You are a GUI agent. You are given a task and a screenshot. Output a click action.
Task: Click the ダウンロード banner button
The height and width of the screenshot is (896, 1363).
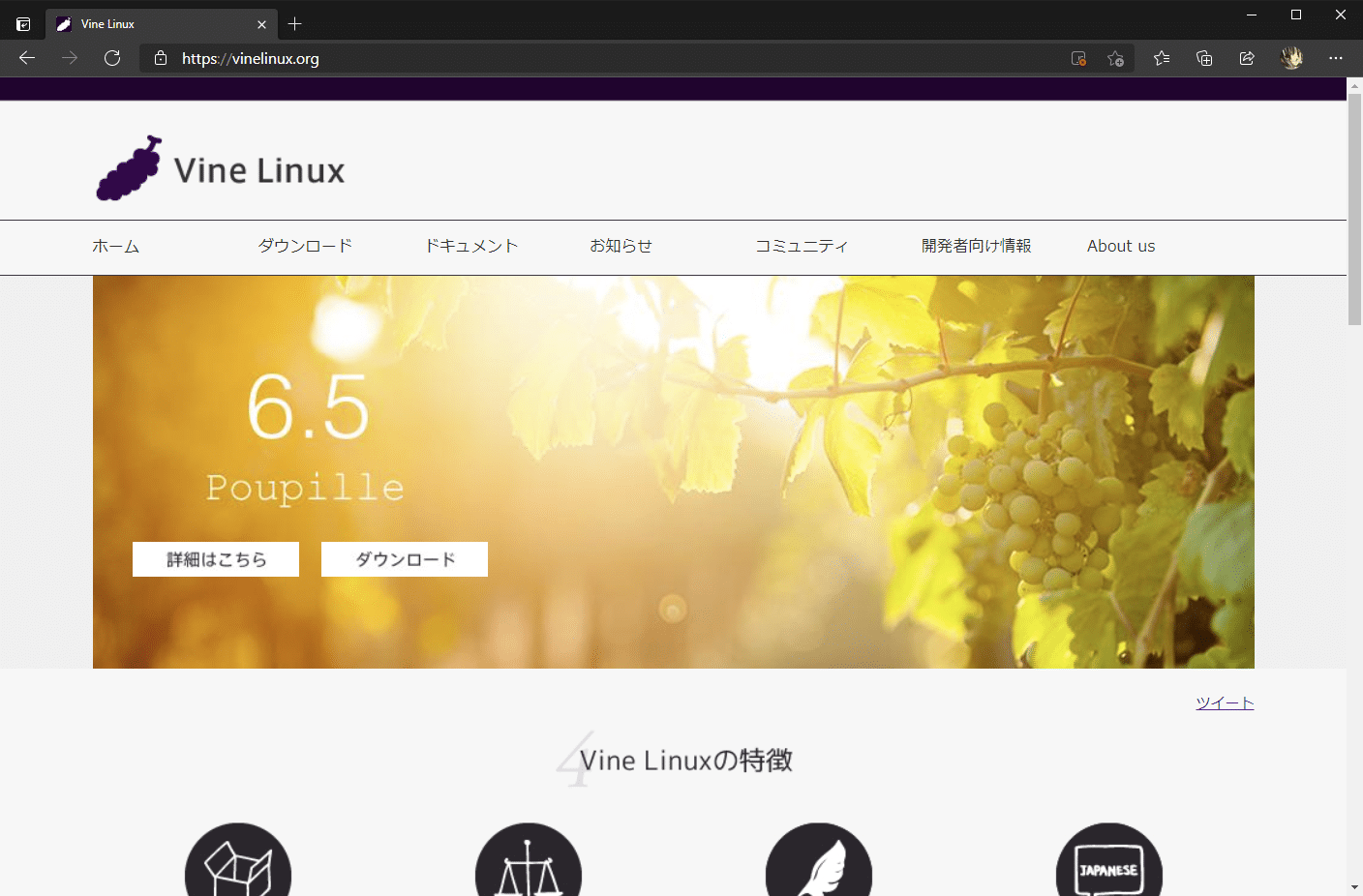(405, 559)
